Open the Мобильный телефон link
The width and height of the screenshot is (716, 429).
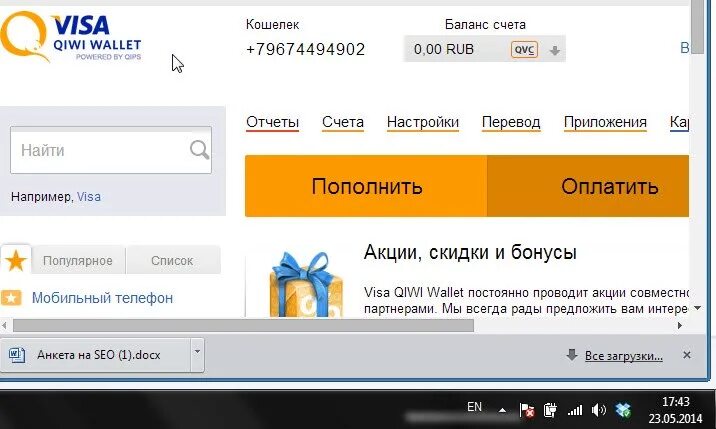(x=102, y=298)
